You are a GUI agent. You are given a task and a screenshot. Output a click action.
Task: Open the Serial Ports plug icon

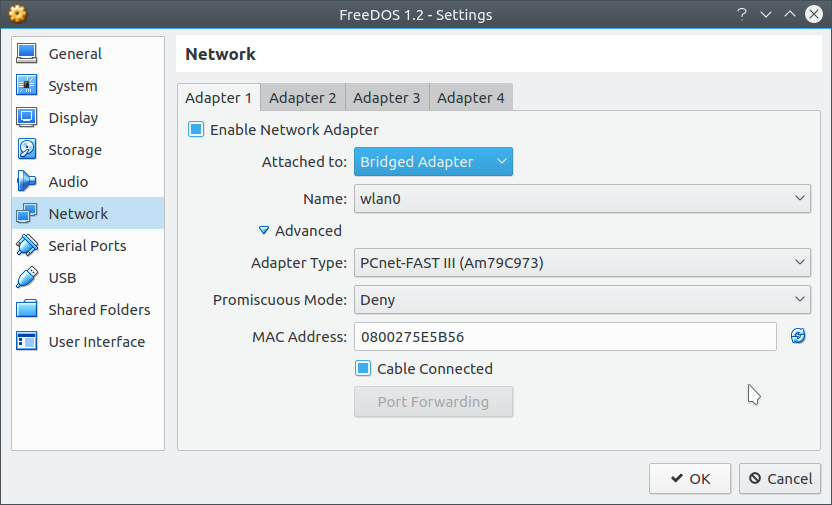(x=27, y=245)
